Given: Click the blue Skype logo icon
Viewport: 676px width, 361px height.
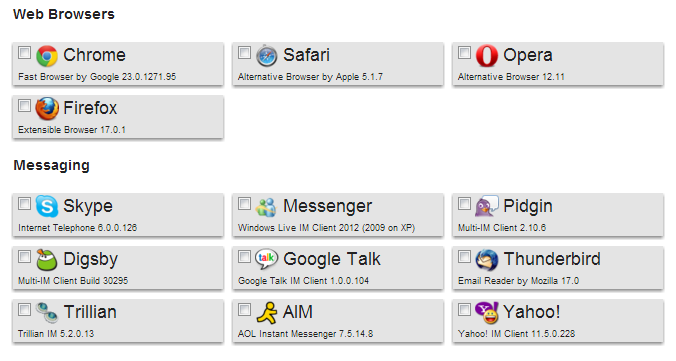Looking at the screenshot, I should coord(47,206).
